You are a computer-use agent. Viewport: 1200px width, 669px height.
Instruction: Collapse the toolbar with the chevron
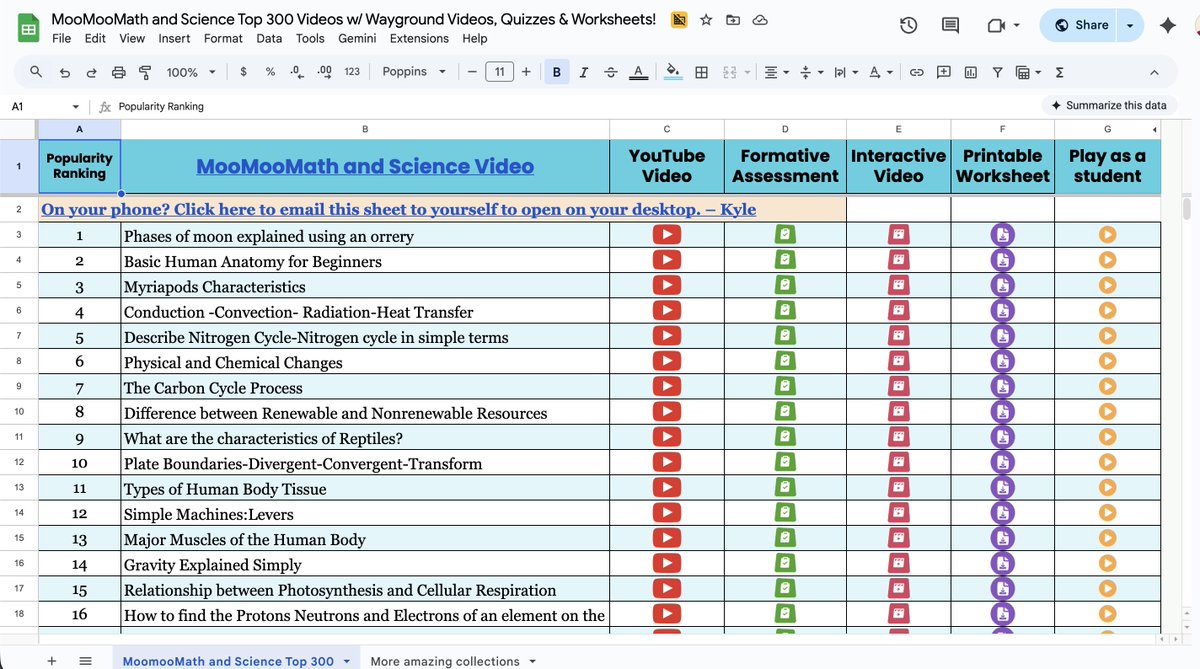1154,72
